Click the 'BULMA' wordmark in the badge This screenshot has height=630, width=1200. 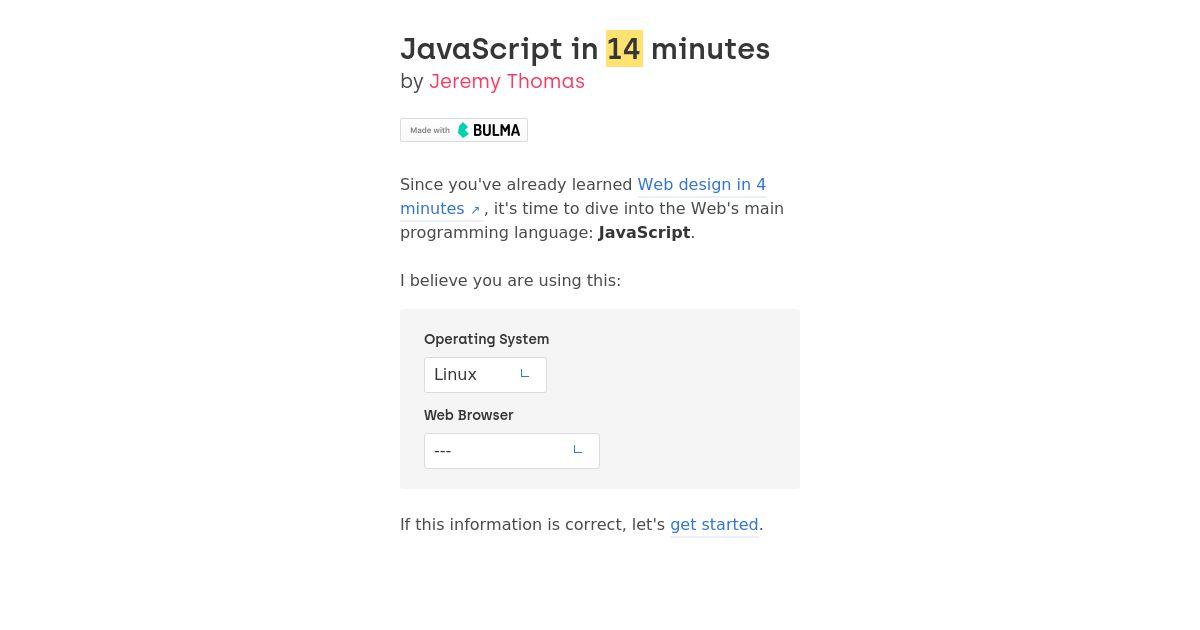click(x=496, y=130)
